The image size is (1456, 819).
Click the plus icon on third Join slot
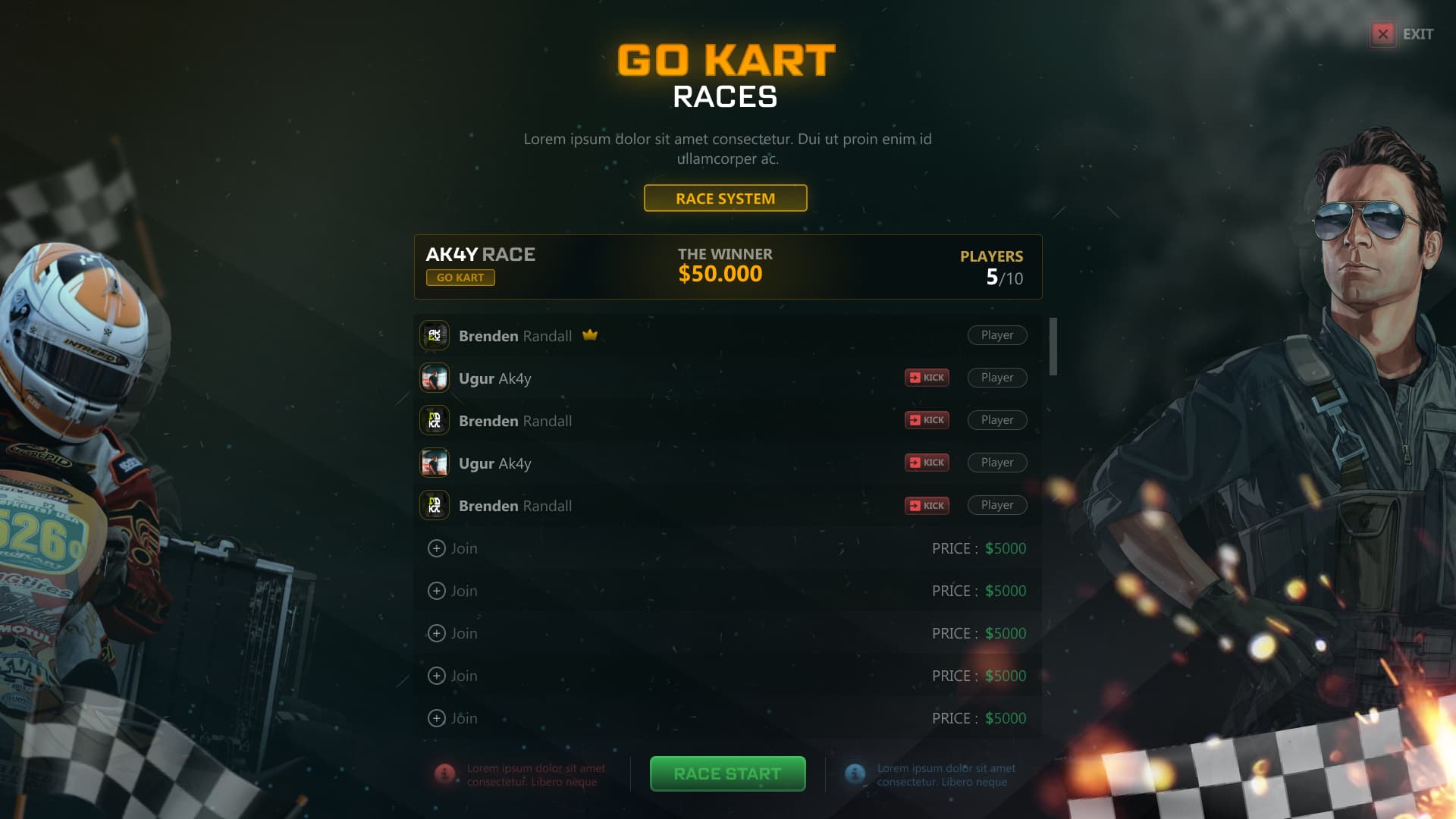pyautogui.click(x=437, y=633)
